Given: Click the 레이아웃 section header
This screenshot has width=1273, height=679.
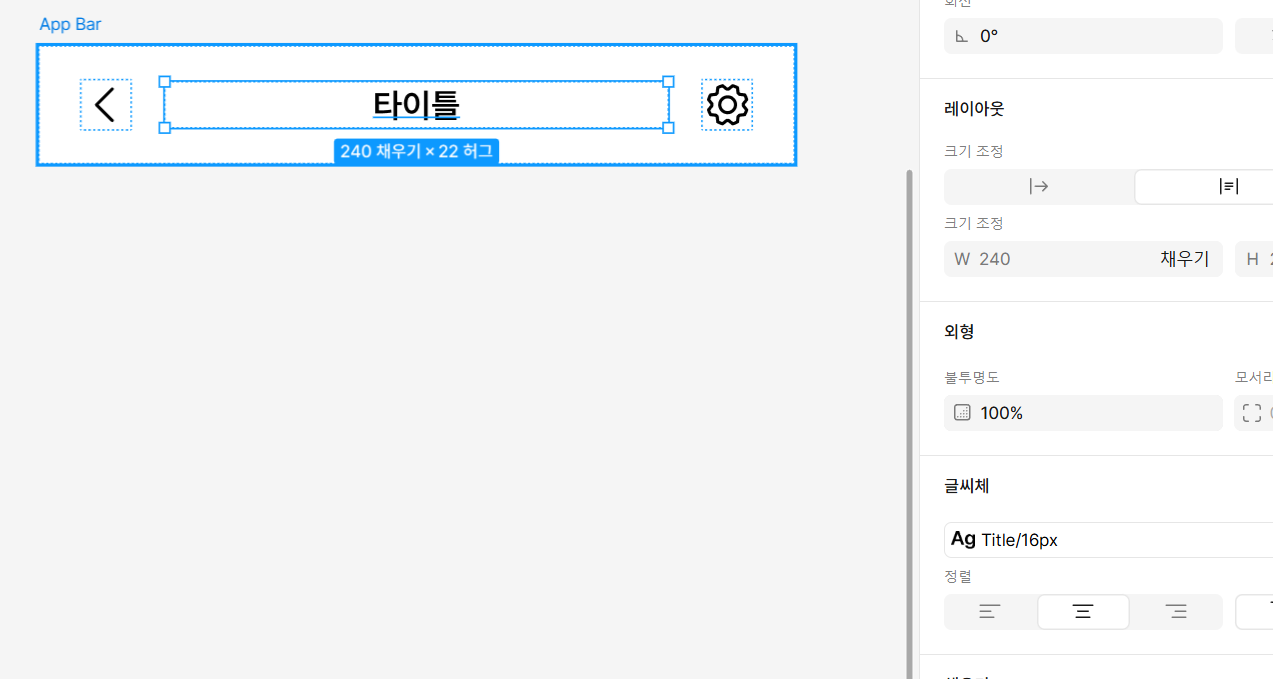Looking at the screenshot, I should pos(973,109).
